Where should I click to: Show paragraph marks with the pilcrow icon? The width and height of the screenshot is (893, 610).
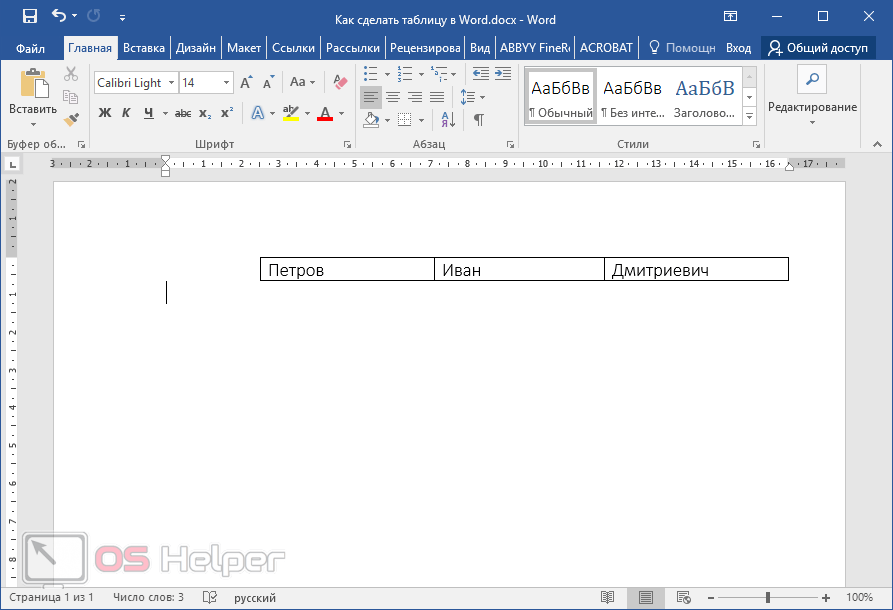pos(479,120)
